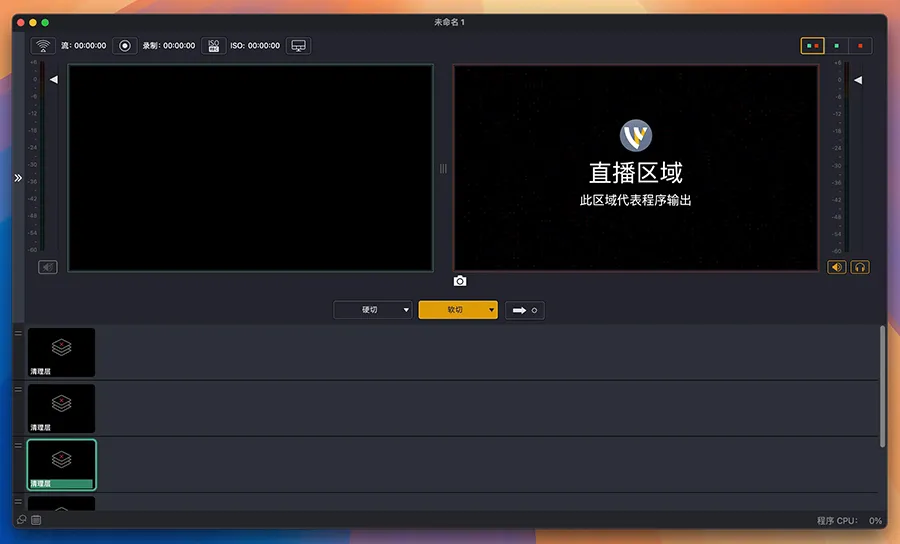Start ISO recording with the ISO icon
900x544 pixels.
(x=213, y=46)
